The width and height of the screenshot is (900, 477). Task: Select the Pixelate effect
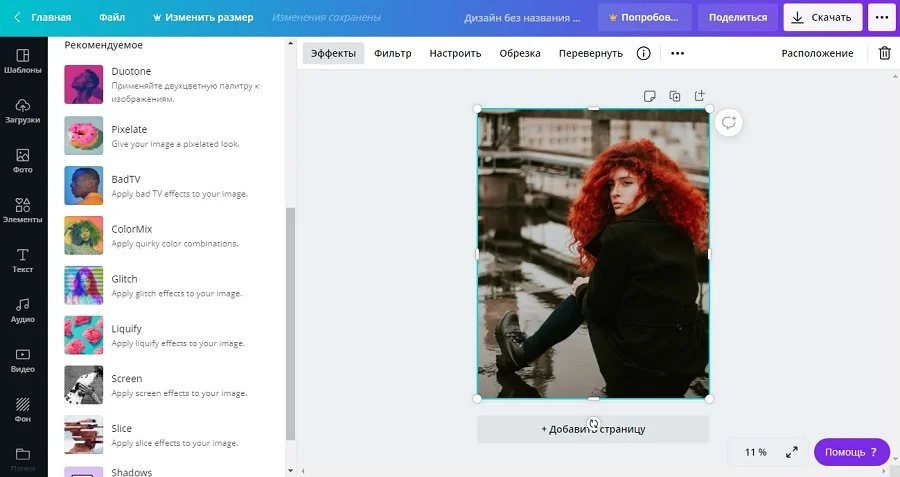click(166, 135)
